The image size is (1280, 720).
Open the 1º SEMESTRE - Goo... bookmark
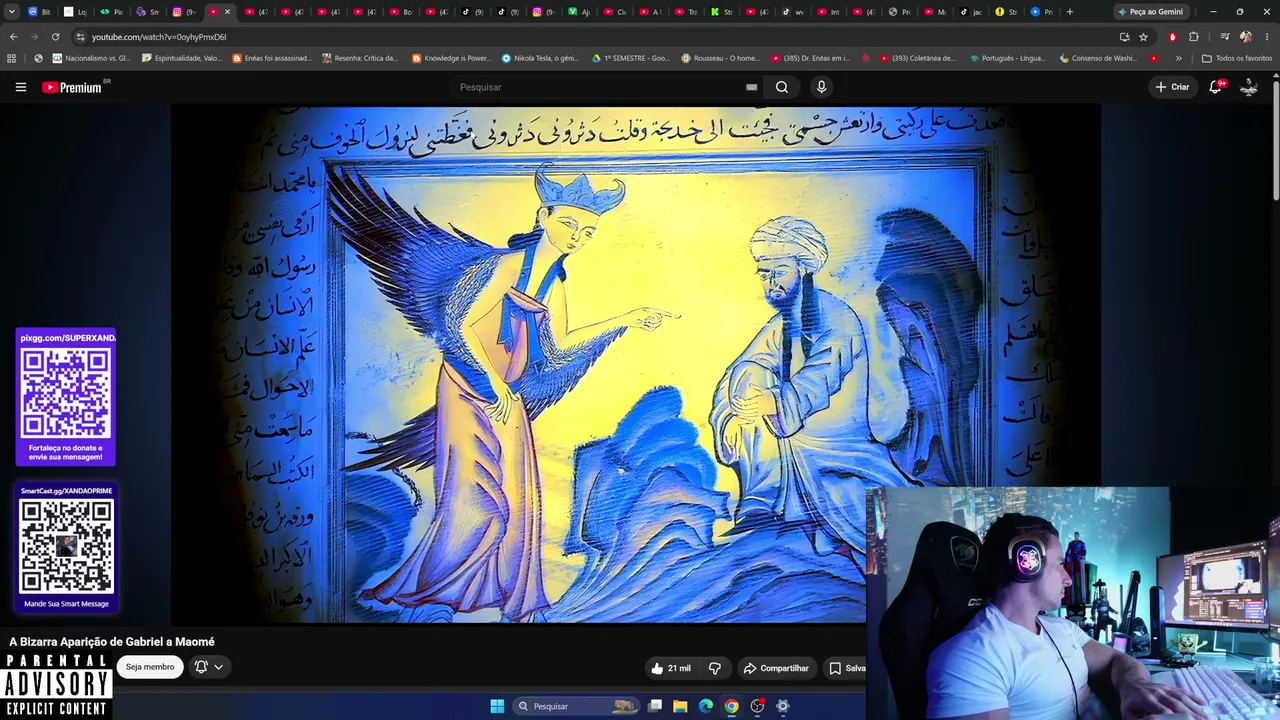pos(631,58)
